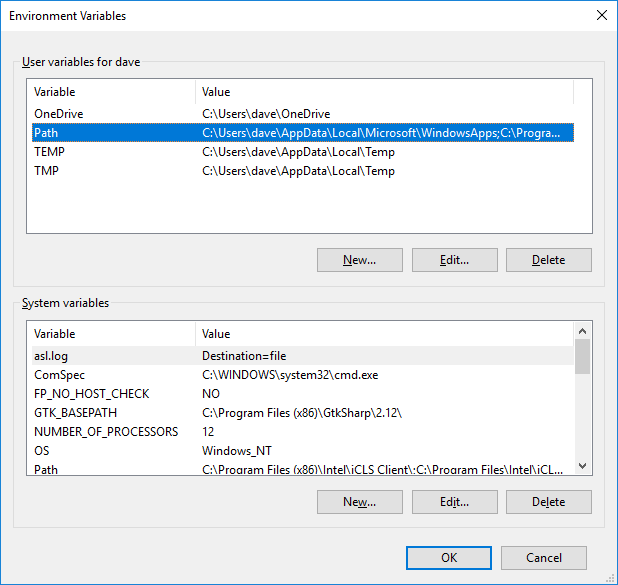Close the Environment Variables dialog
This screenshot has height=585, width=618.
point(601,15)
